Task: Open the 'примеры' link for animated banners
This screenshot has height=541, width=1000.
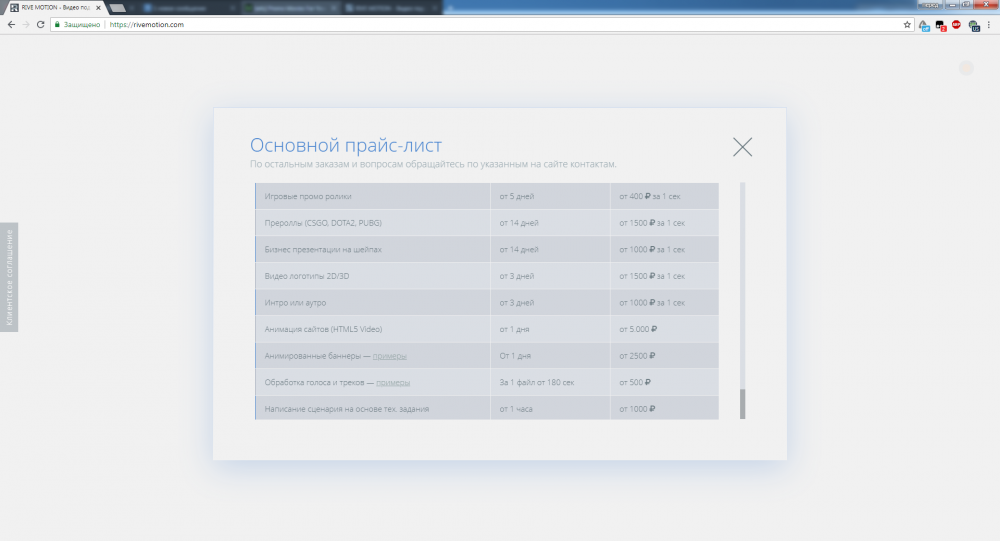Action: (389, 356)
